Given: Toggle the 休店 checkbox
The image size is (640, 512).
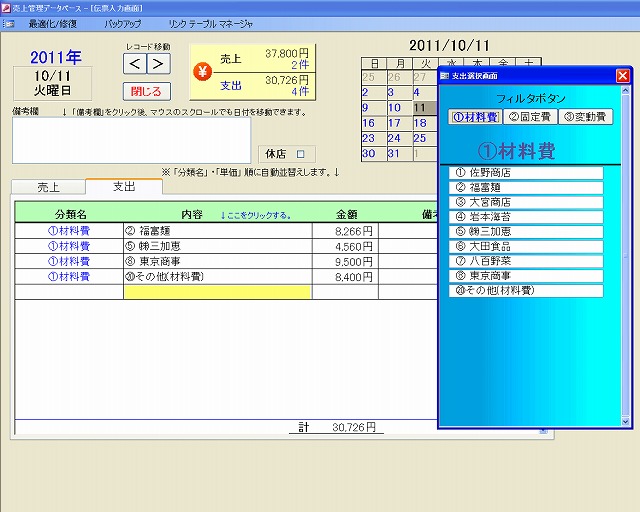Looking at the screenshot, I should coord(301,154).
